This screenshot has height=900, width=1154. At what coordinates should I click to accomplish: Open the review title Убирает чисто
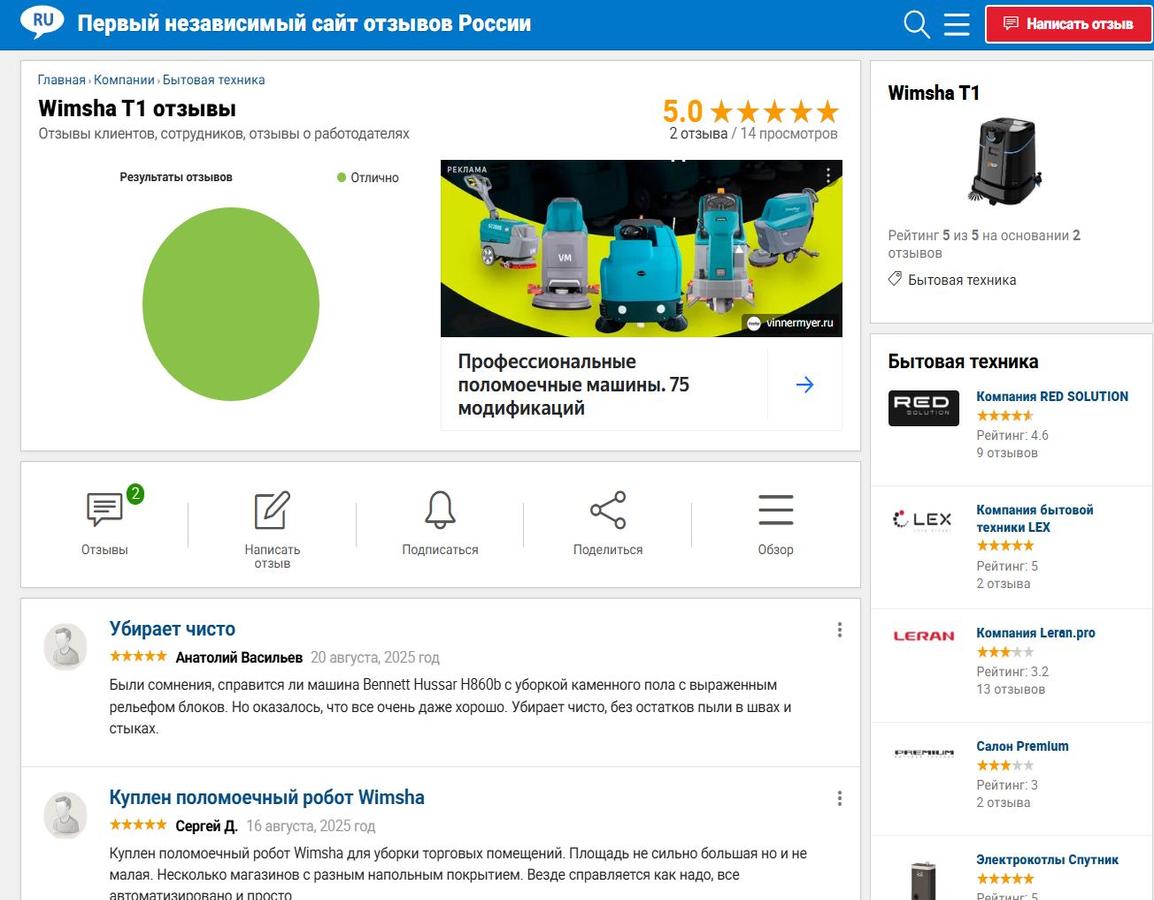point(172,629)
